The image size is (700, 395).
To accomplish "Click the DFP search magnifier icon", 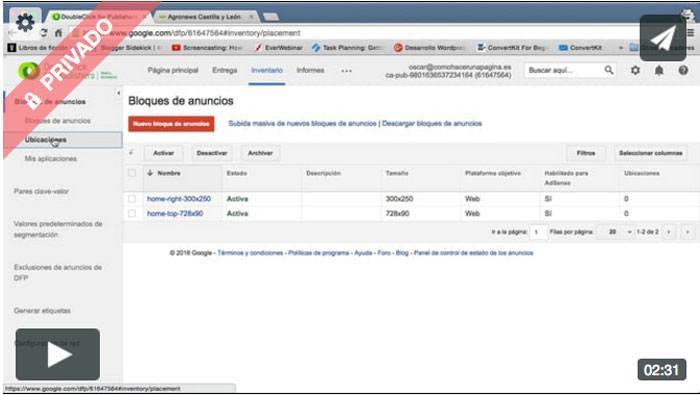I will coord(609,70).
